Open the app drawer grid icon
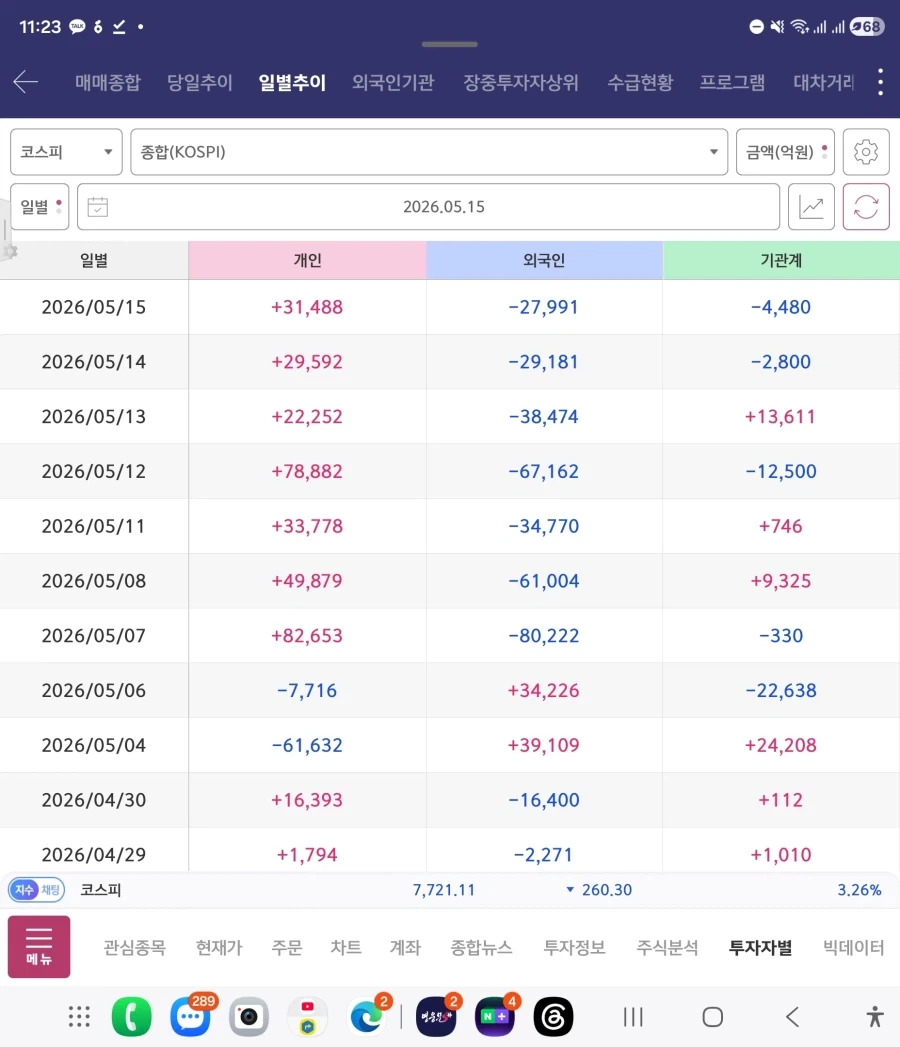Image resolution: width=900 pixels, height=1047 pixels. coord(79,1017)
